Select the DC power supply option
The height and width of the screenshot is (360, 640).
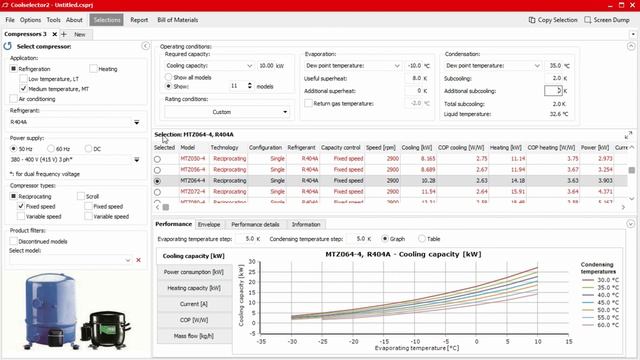pos(88,149)
